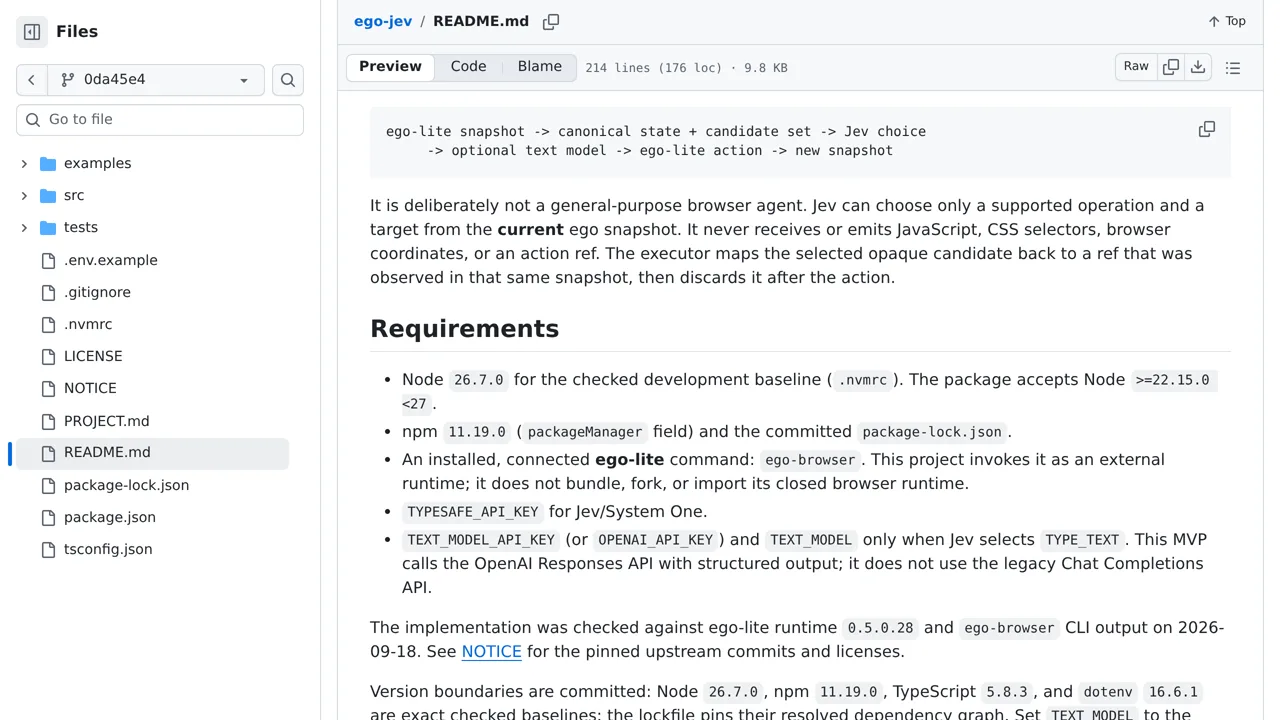Copy the file path next to README.md
This screenshot has height=720, width=1280.
[551, 21]
